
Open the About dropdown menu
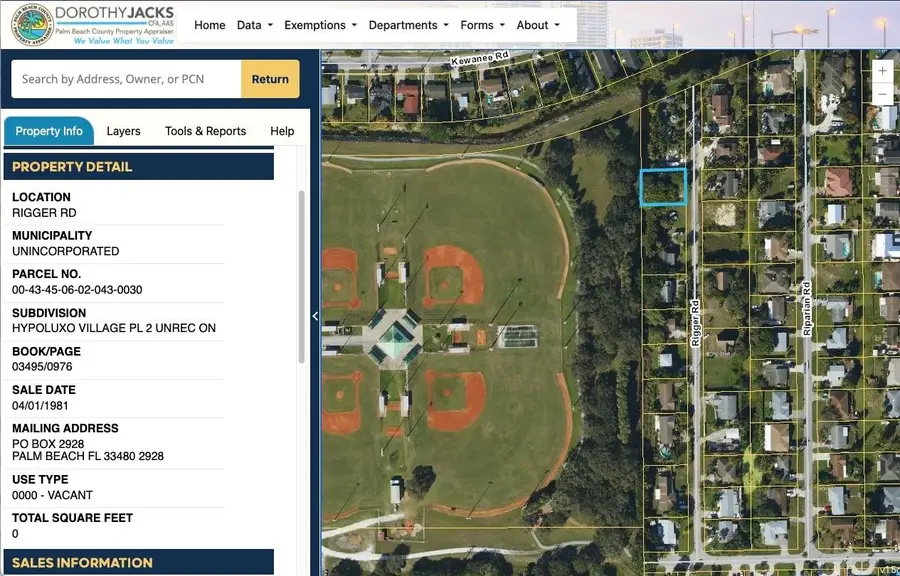coord(537,25)
